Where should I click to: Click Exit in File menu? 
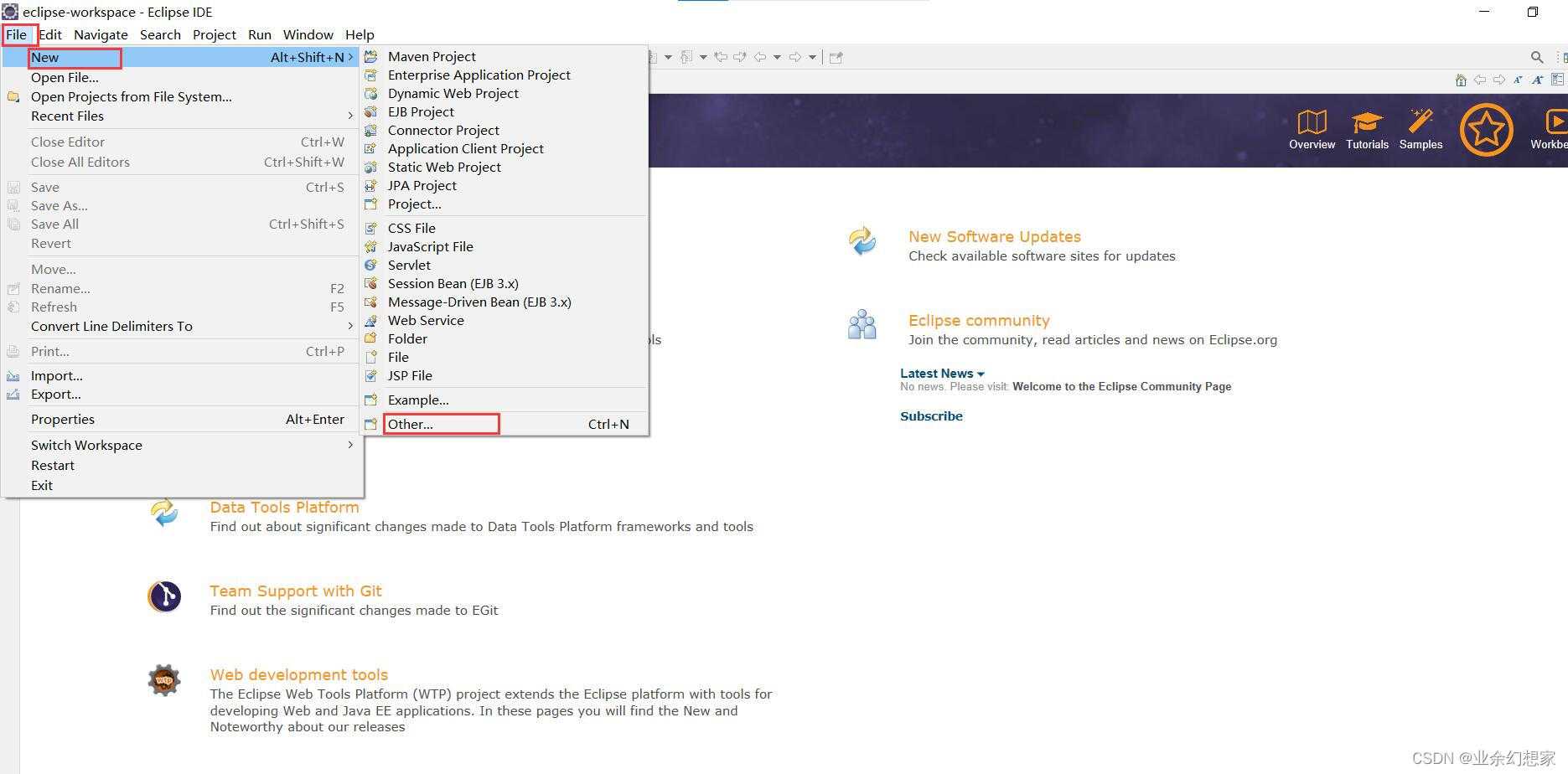pyautogui.click(x=182, y=485)
